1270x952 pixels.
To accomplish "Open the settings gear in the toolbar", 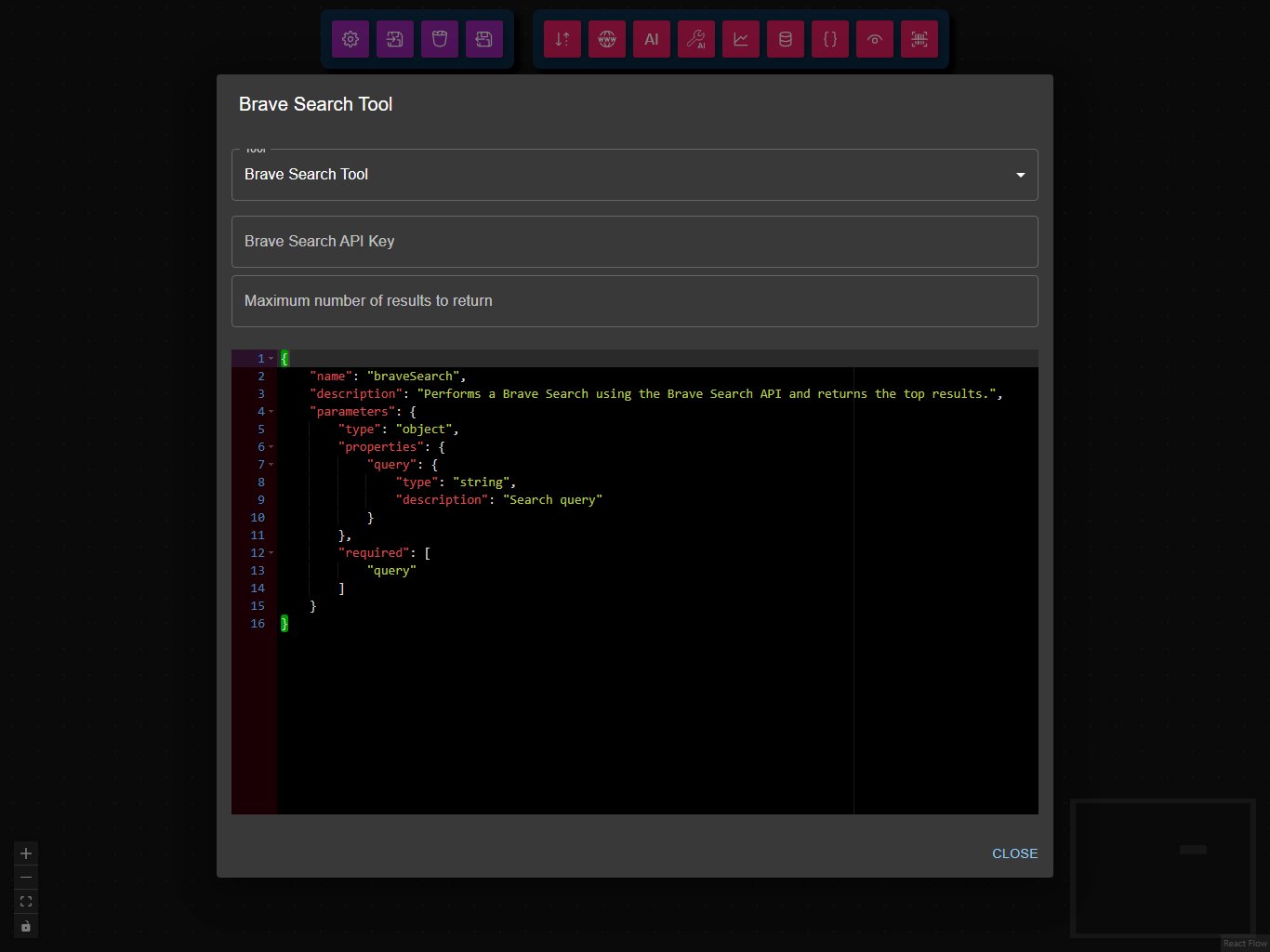I will tap(351, 39).
